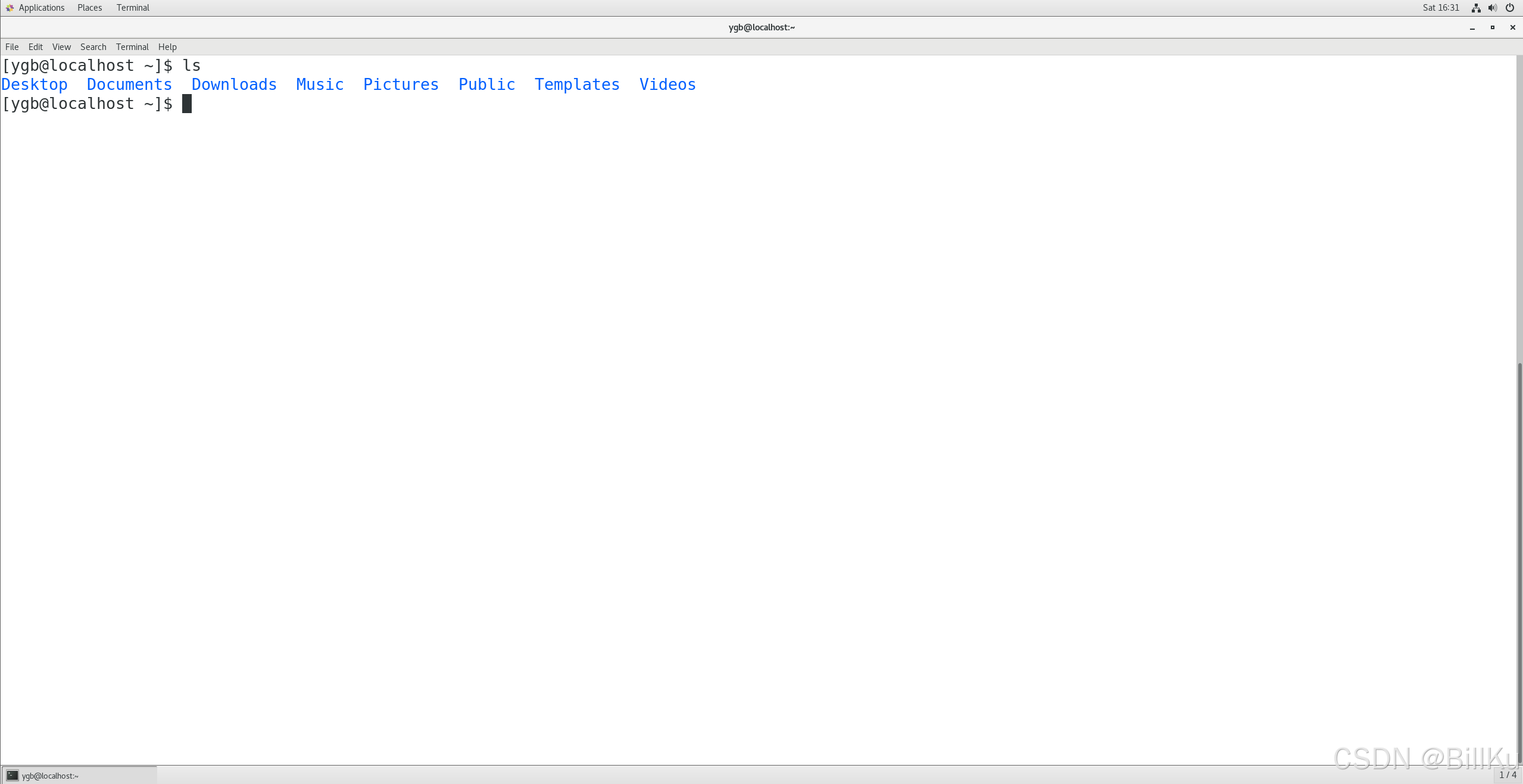Open the Places menu
1523x784 pixels.
89,8
